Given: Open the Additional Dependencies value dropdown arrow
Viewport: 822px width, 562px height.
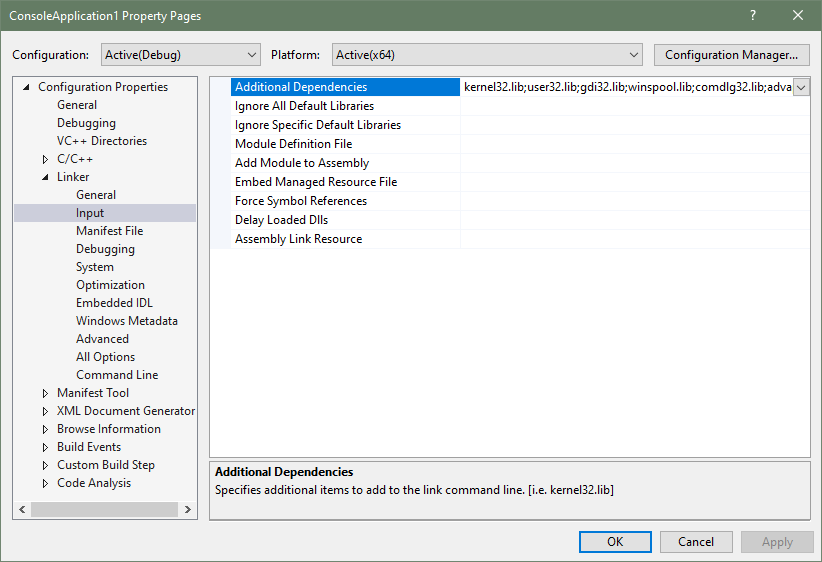Looking at the screenshot, I should tap(801, 87).
